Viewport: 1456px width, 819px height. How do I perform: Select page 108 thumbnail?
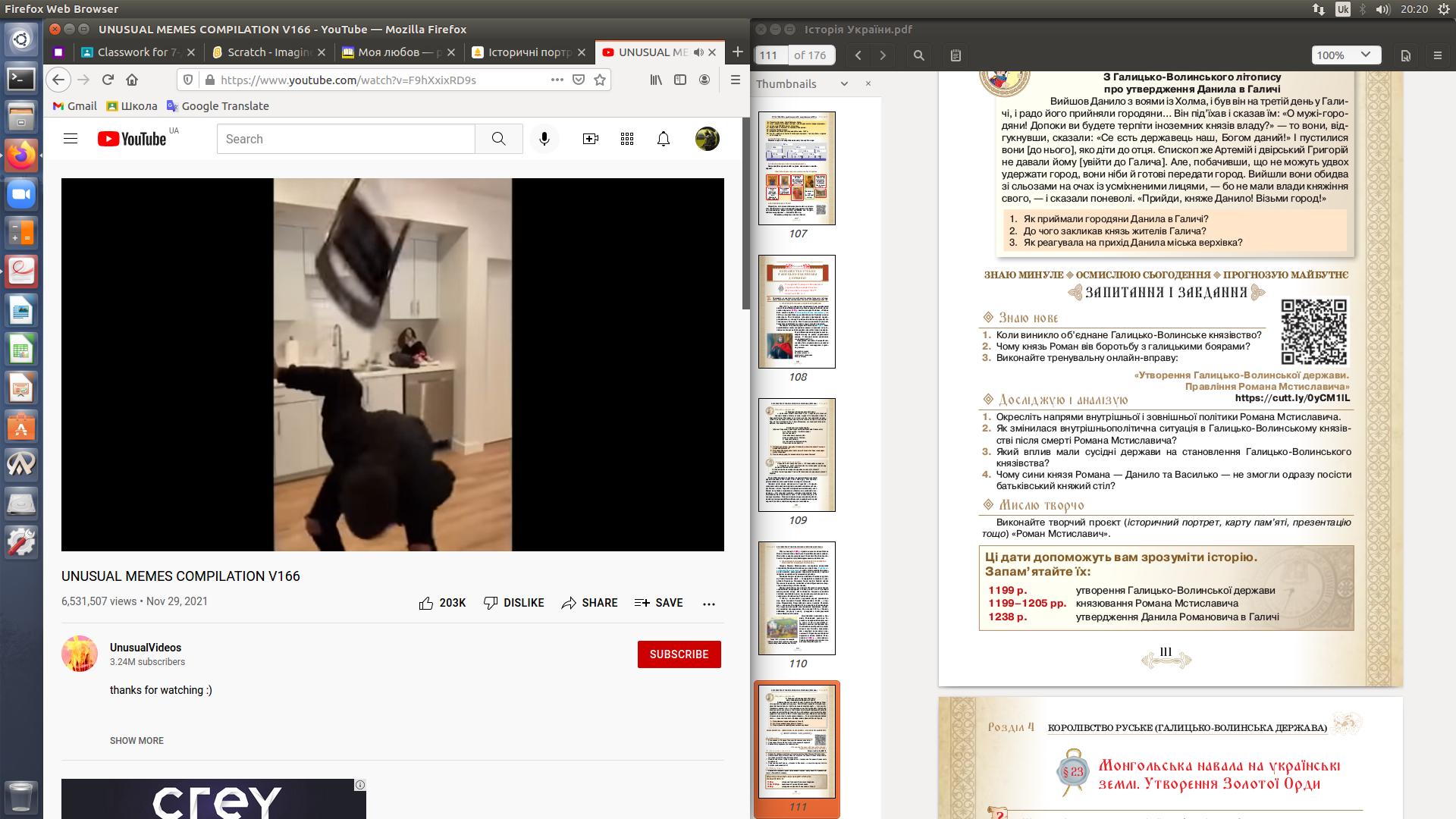[x=797, y=312]
